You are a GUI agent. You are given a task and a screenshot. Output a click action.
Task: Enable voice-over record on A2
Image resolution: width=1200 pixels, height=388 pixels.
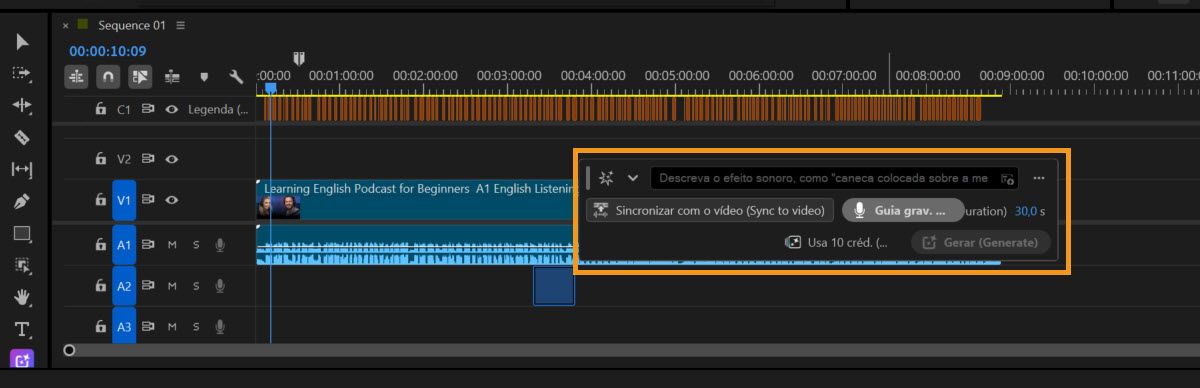tap(219, 286)
